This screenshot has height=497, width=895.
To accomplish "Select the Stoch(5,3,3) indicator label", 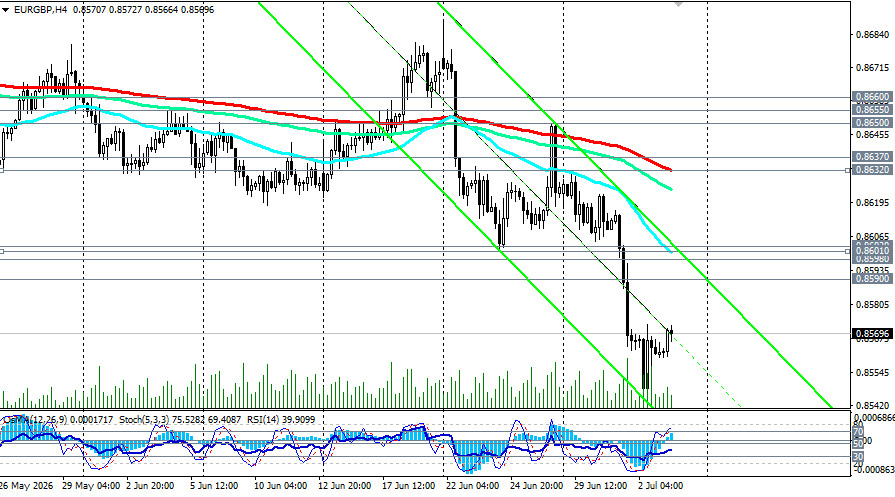I will pyautogui.click(x=142, y=420).
